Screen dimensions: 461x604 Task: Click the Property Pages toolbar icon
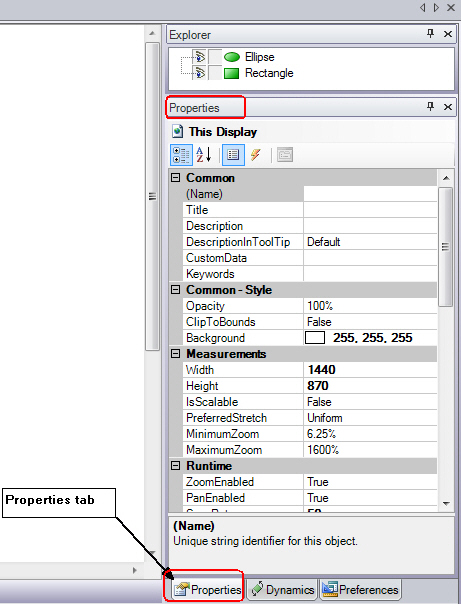pos(285,155)
